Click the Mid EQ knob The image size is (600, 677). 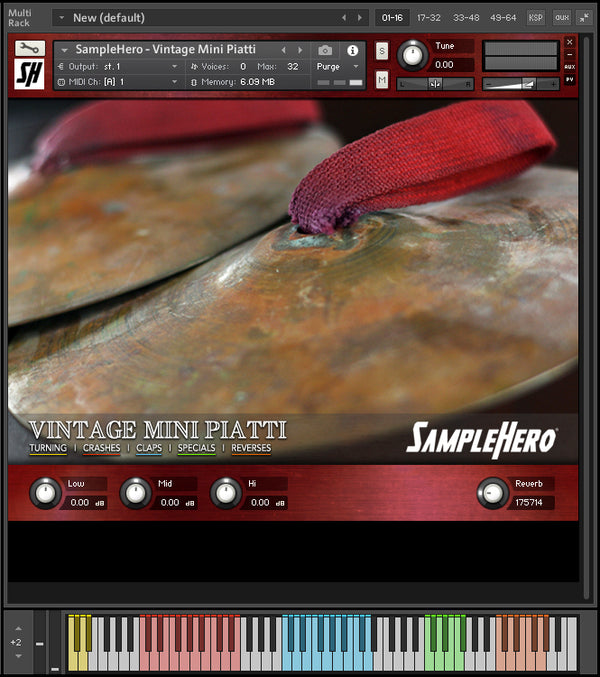[x=136, y=493]
